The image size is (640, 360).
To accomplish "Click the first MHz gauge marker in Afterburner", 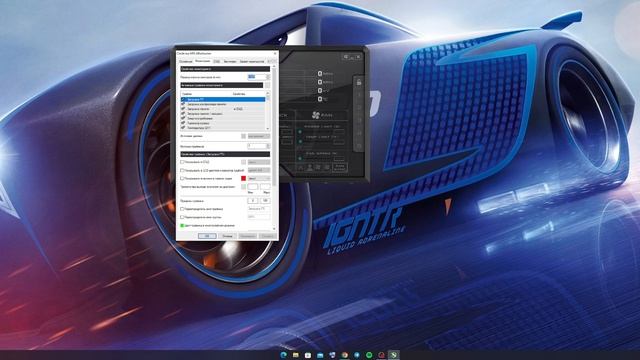I will pyautogui.click(x=320, y=73).
